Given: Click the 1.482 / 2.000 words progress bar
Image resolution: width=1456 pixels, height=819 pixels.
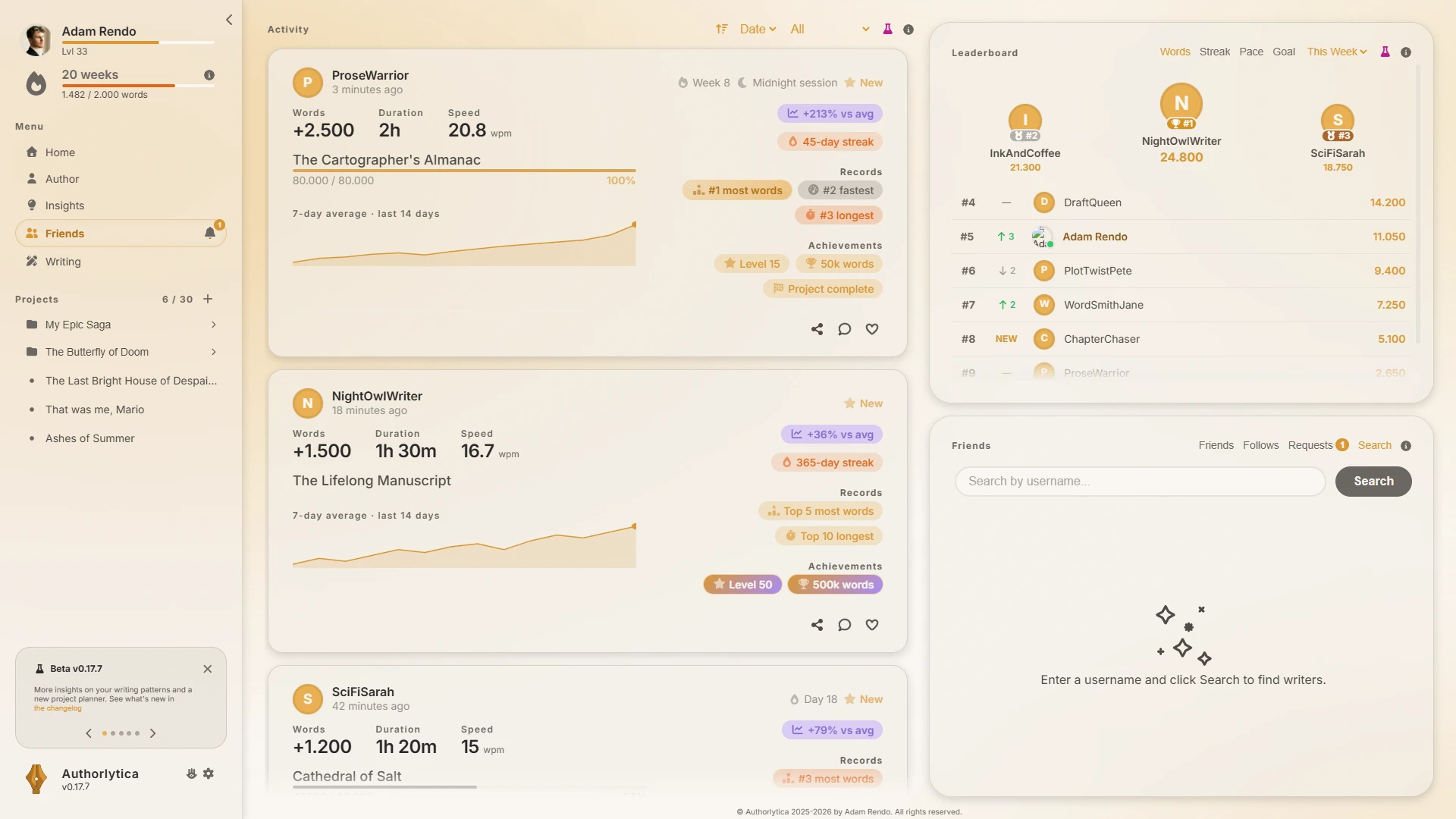Looking at the screenshot, I should [138, 86].
